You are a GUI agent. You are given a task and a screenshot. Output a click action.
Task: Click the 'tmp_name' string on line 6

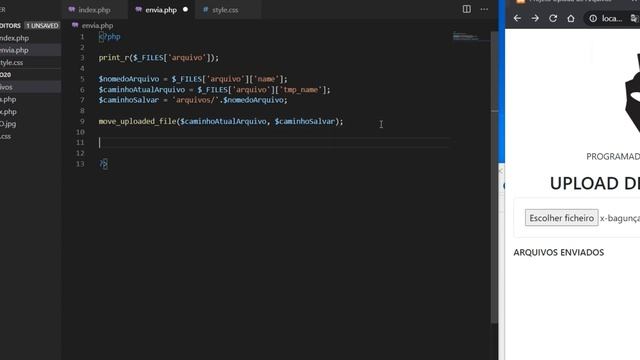click(x=301, y=89)
